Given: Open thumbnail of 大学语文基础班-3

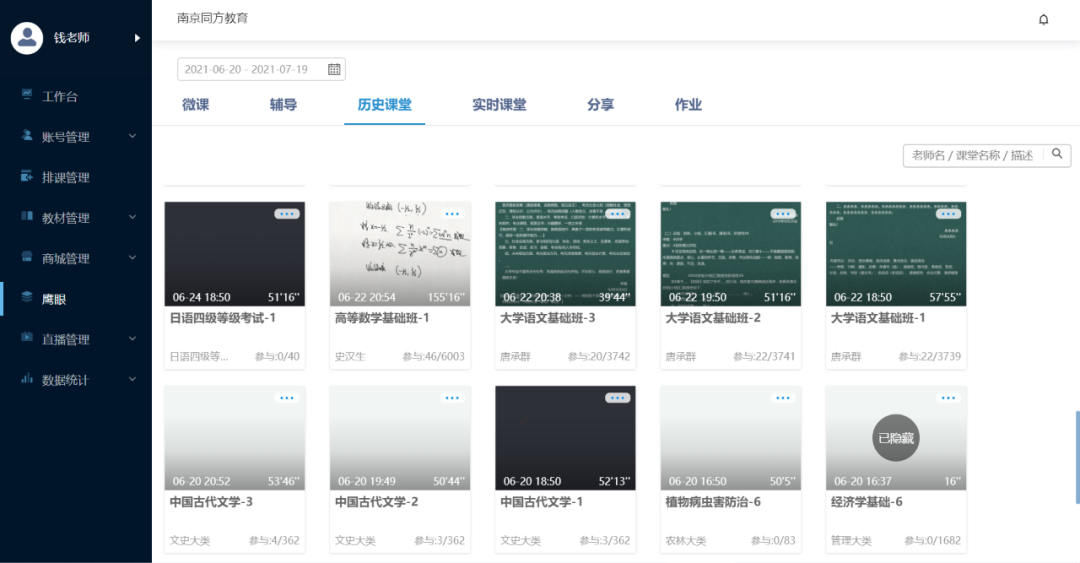Looking at the screenshot, I should [565, 254].
